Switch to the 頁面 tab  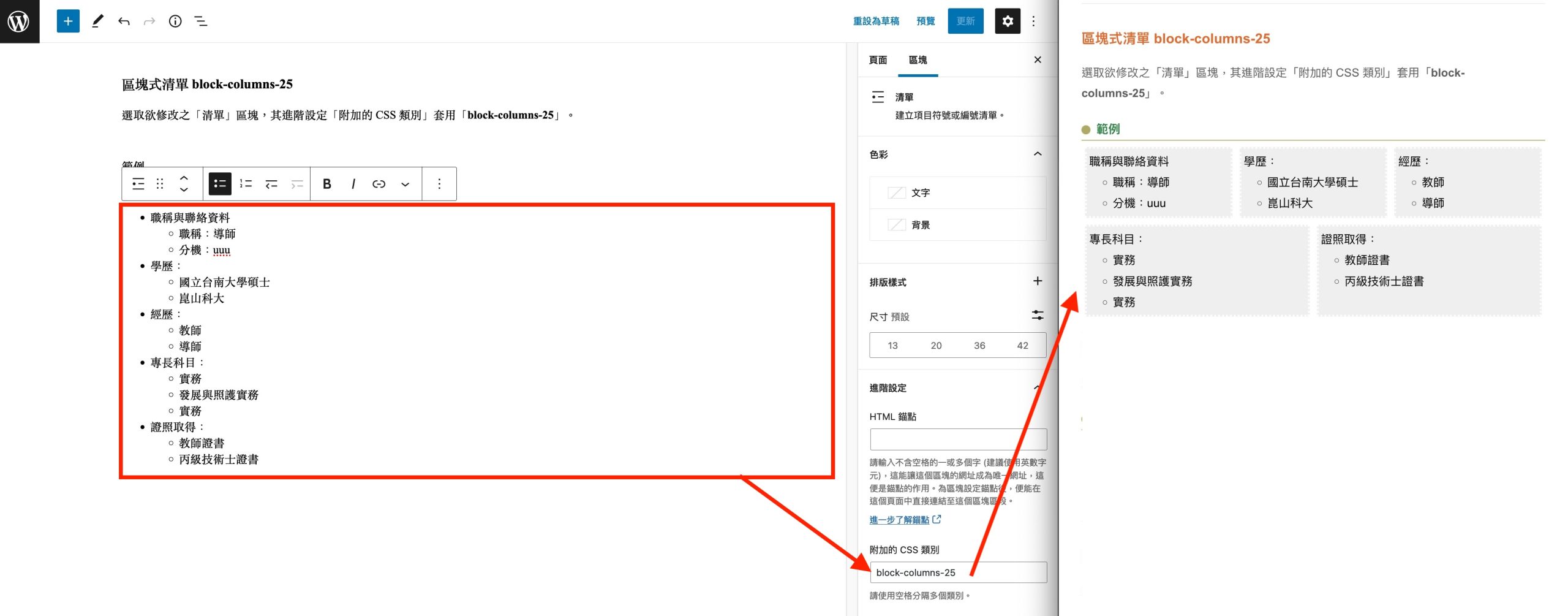(878, 60)
